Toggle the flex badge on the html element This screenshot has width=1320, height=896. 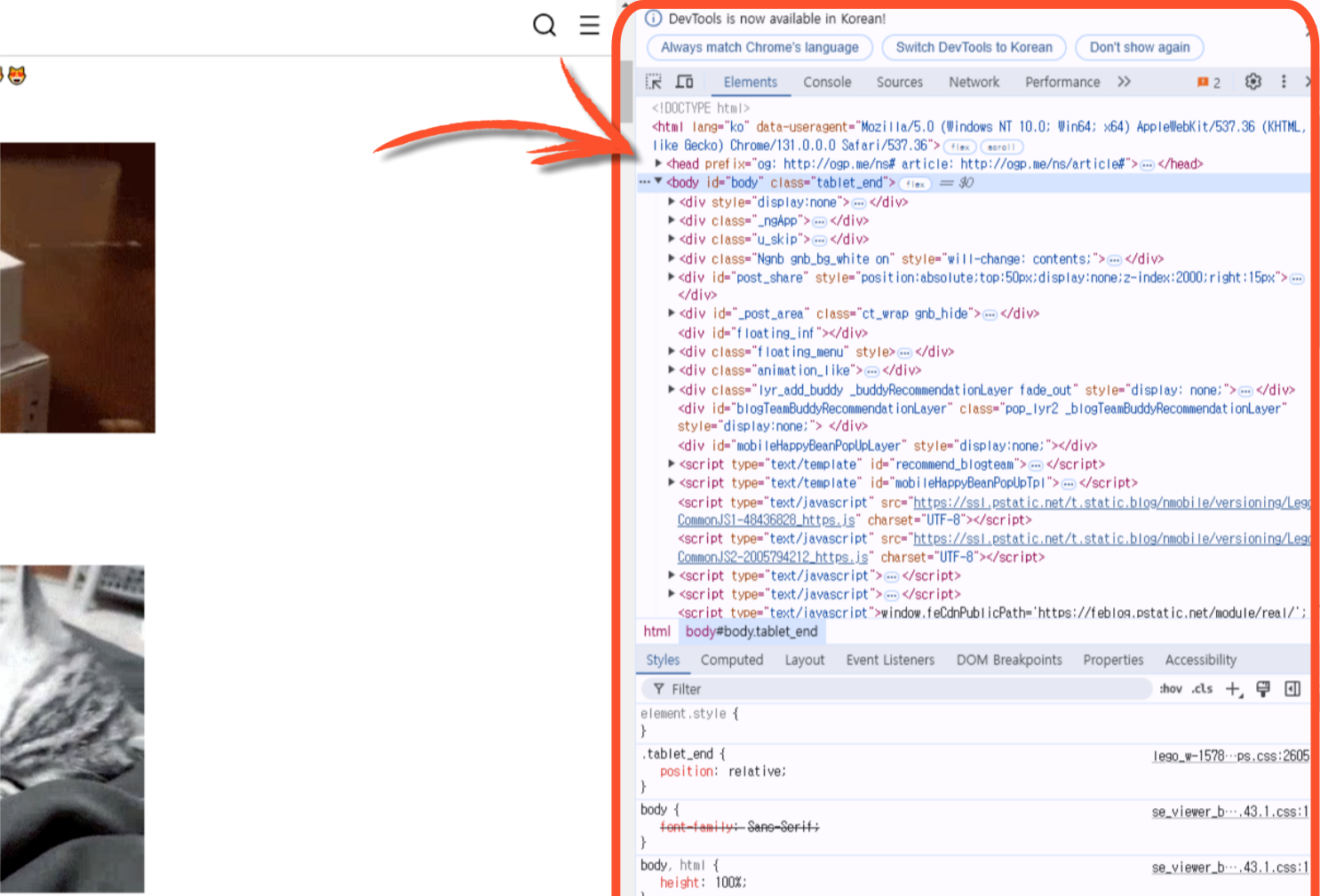[960, 147]
